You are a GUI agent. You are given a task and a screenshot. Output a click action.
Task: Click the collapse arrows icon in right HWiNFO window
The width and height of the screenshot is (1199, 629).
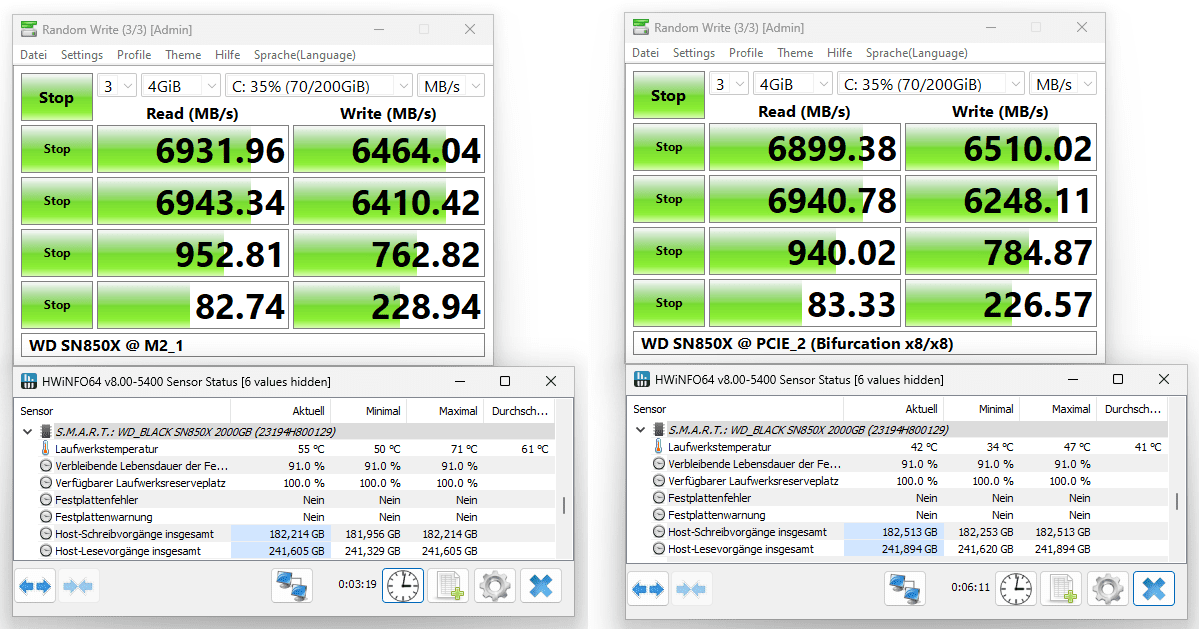(690, 588)
